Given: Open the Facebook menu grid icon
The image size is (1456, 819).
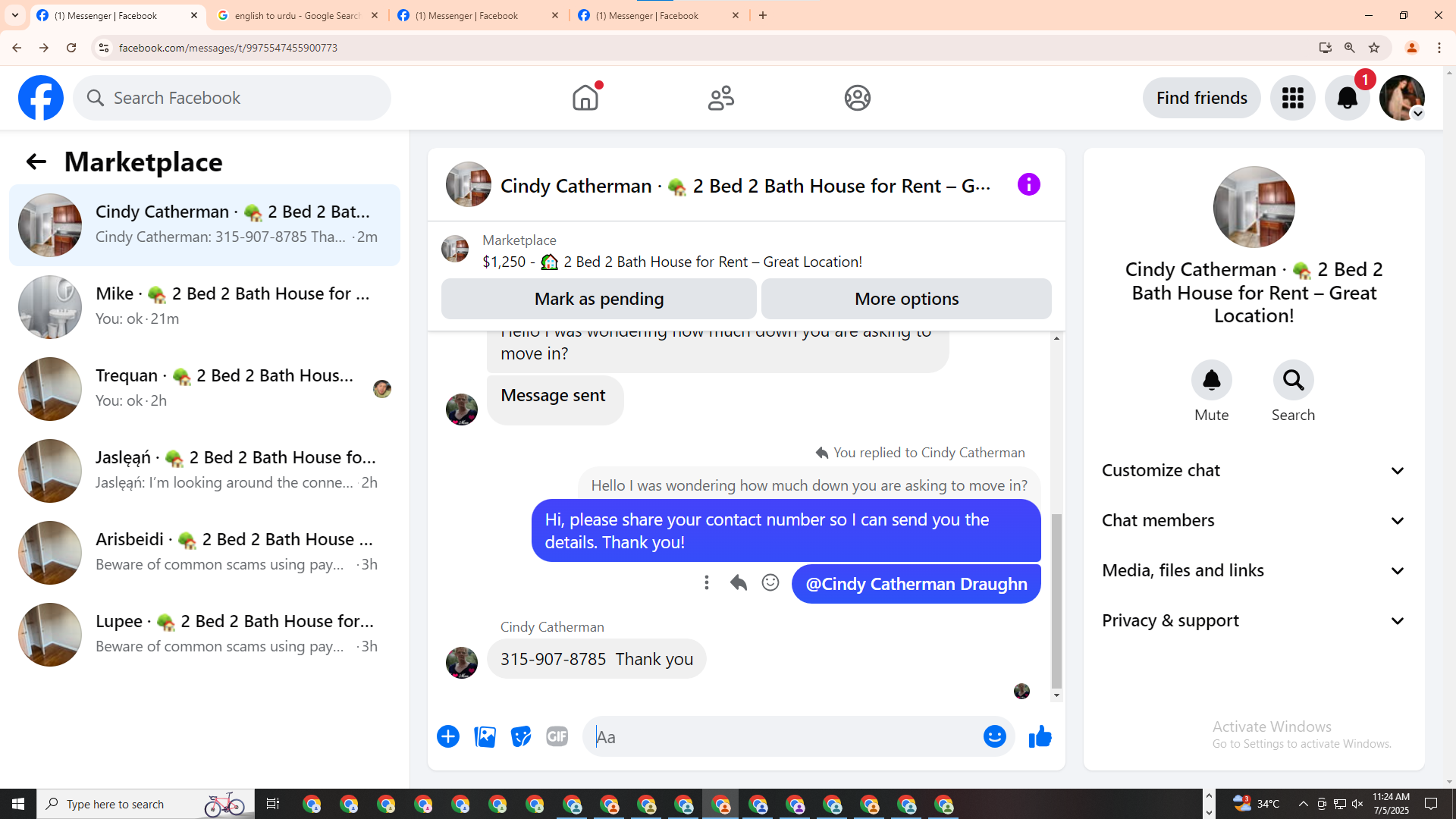Looking at the screenshot, I should tap(1292, 98).
